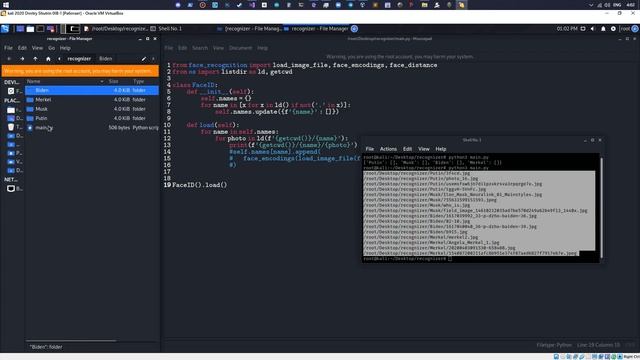Open File menu in File Manager

tap(8, 48)
